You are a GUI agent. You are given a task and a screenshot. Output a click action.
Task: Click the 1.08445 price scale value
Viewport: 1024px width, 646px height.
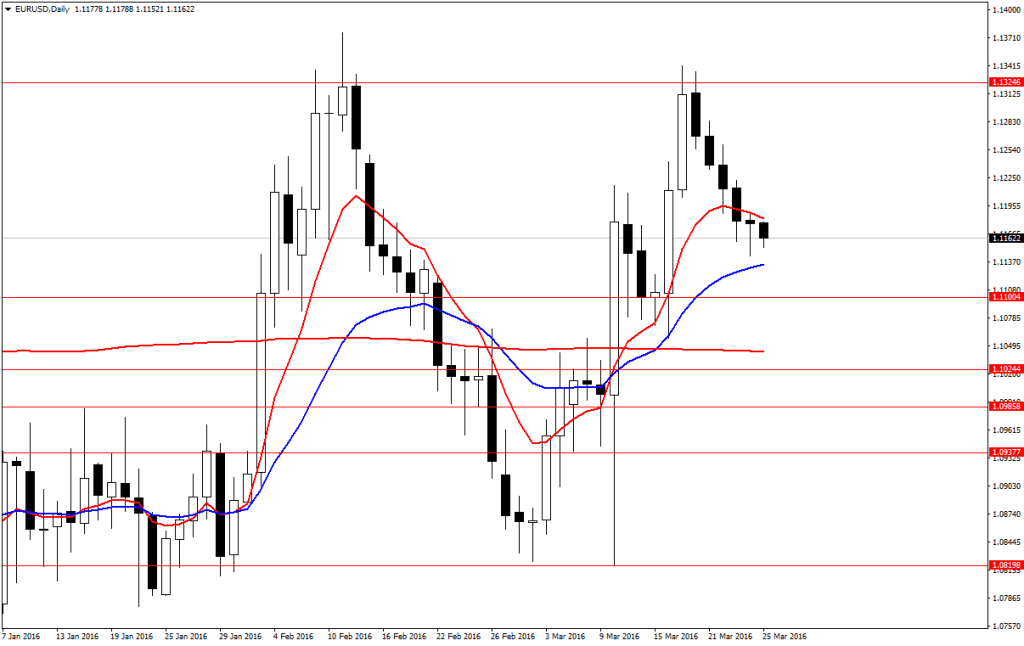pos(1006,542)
